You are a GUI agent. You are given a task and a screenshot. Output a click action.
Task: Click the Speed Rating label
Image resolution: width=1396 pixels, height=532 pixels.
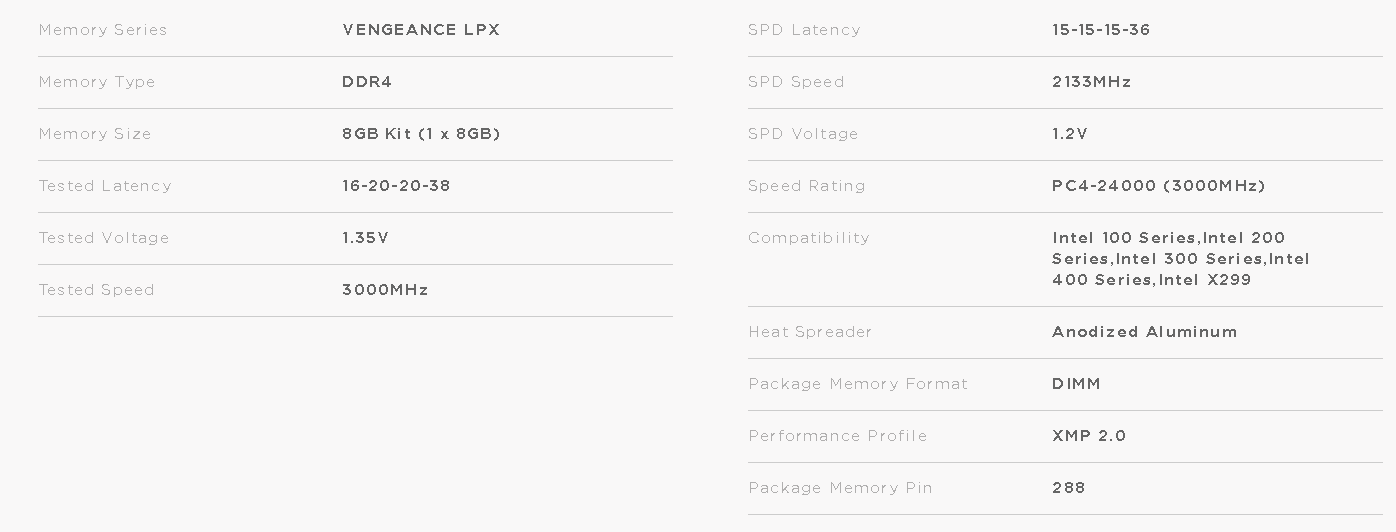click(x=807, y=186)
